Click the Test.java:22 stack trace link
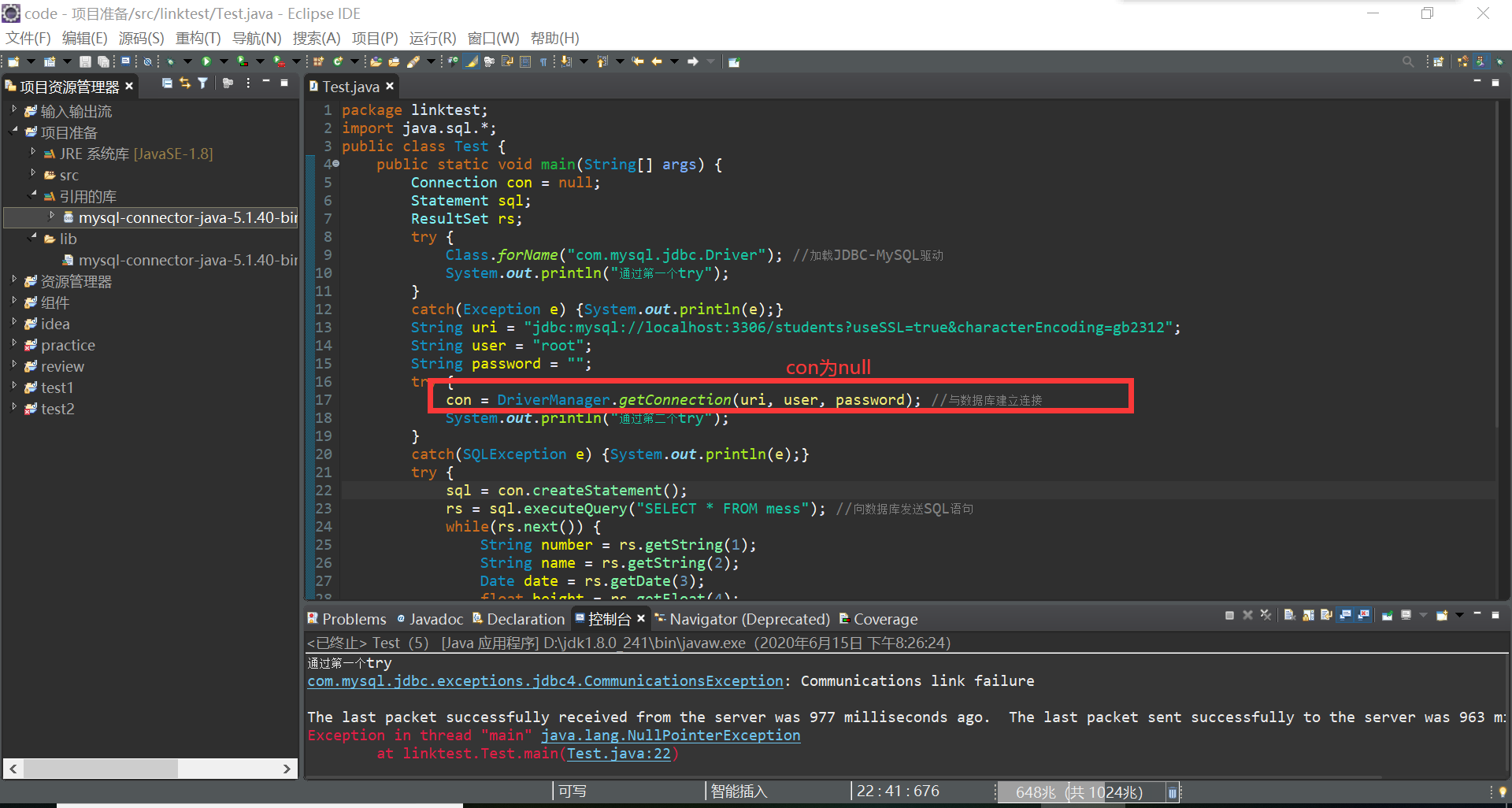Viewport: 1512px width, 808px height. point(621,754)
